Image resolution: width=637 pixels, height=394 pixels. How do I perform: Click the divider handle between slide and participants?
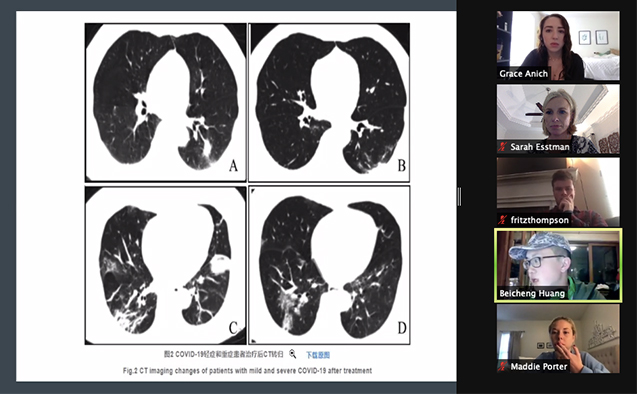click(459, 197)
